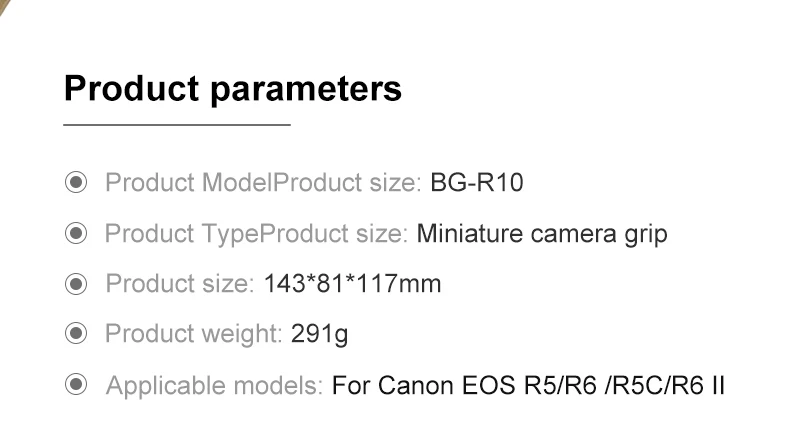790x441 pixels.
Task: Select the bullet next to Product Type
Action: point(75,234)
